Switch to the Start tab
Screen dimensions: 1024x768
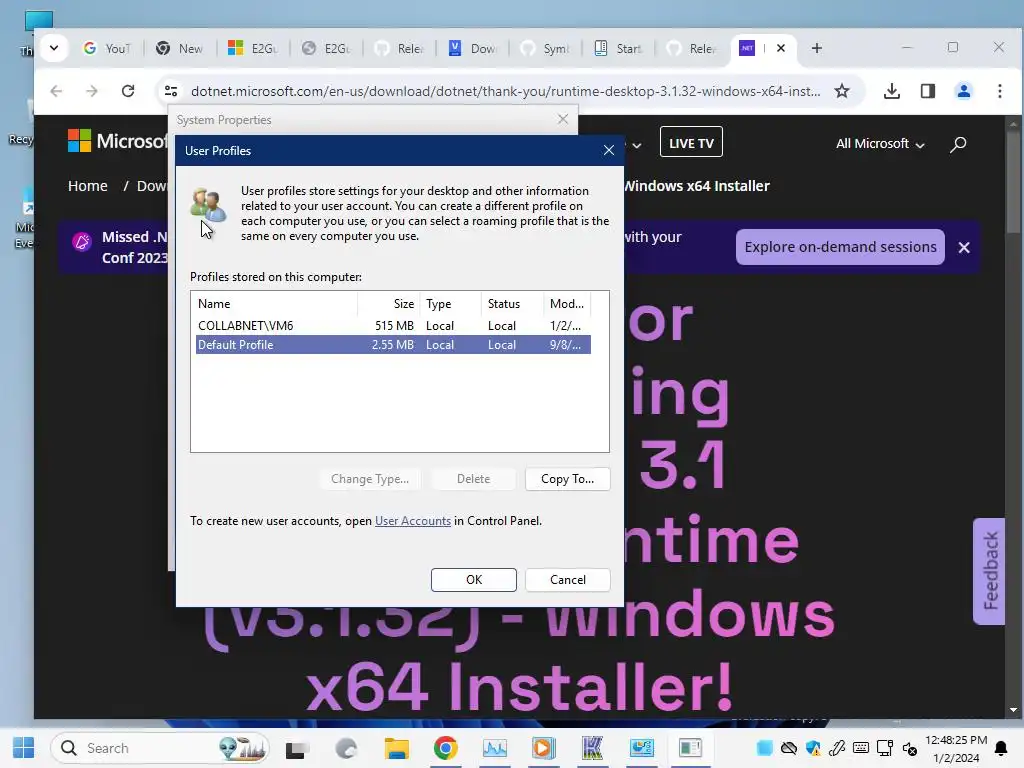click(618, 48)
